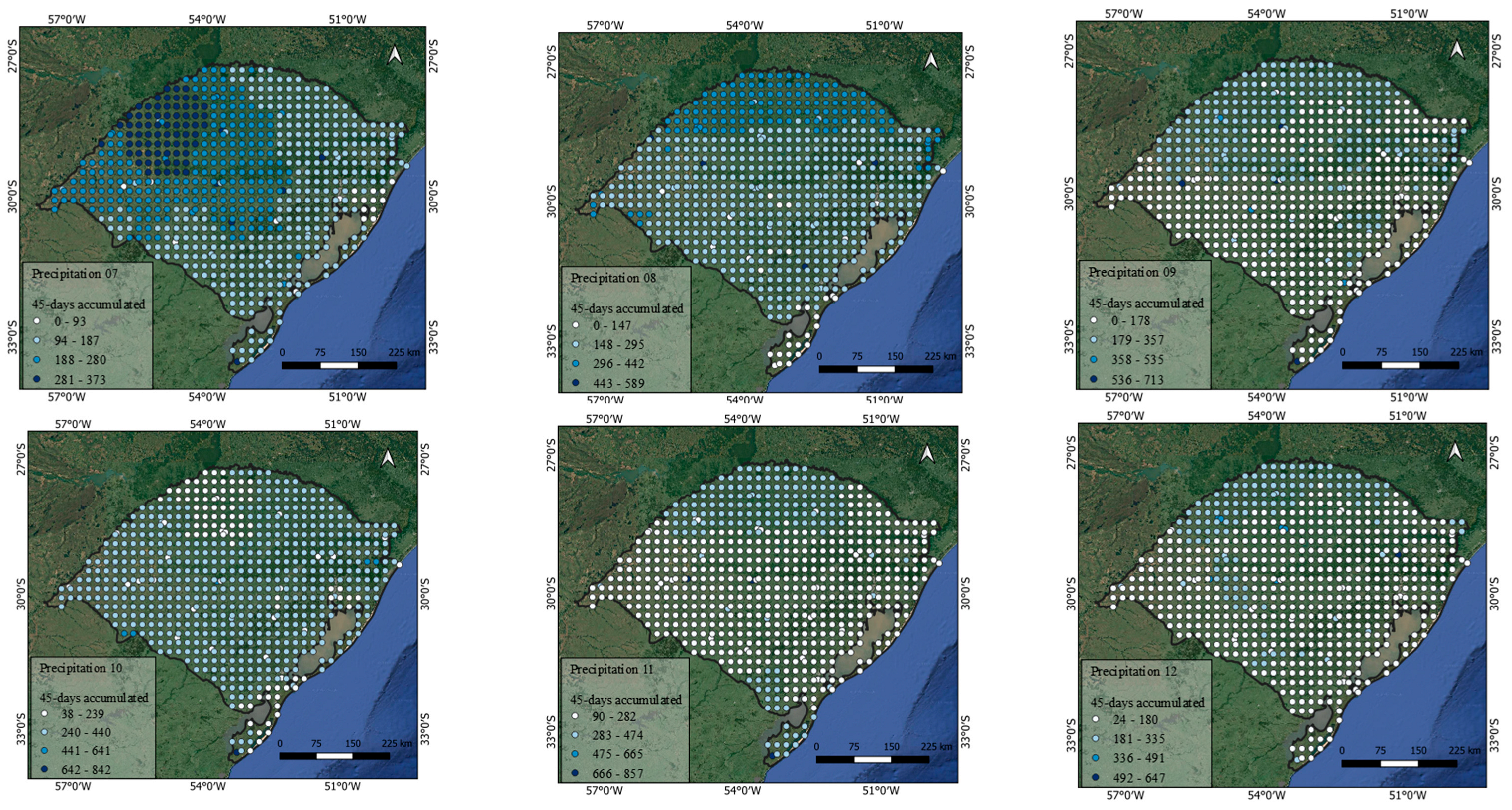This screenshot has width=1512, height=810.
Task: Click the 666 - 857 legend dot
Action: click(576, 773)
